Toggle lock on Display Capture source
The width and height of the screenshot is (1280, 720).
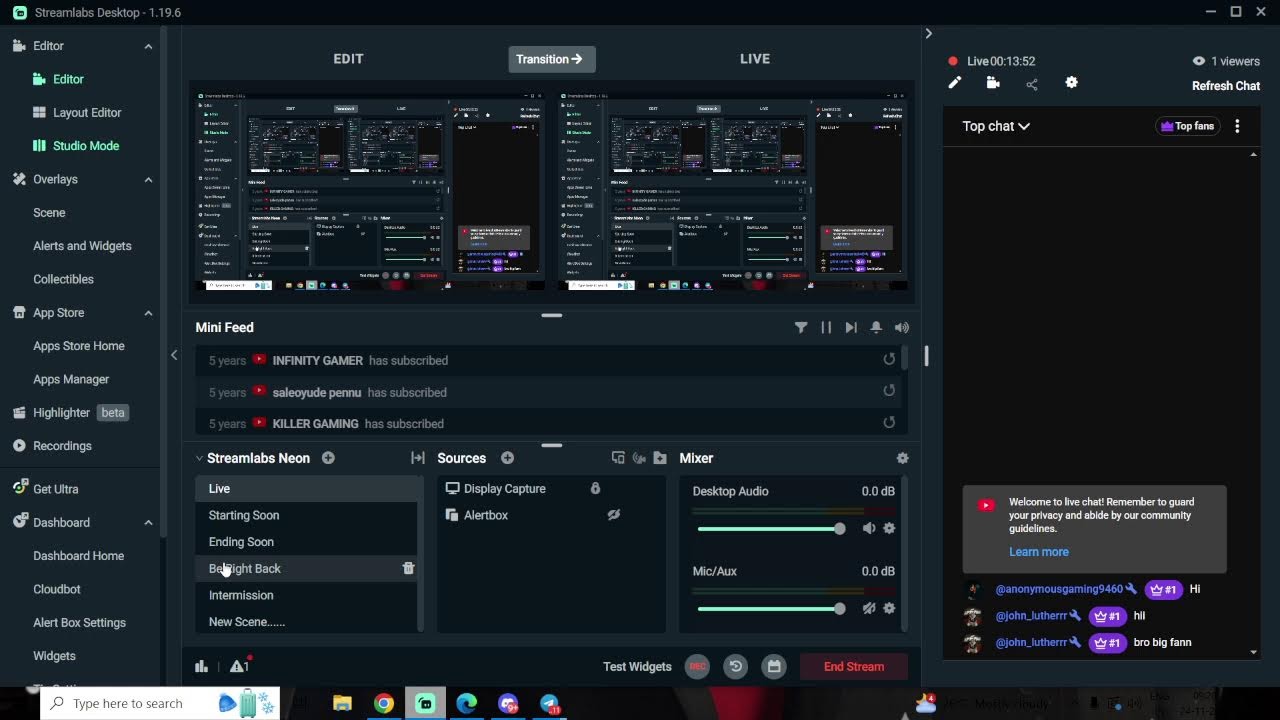click(x=595, y=488)
